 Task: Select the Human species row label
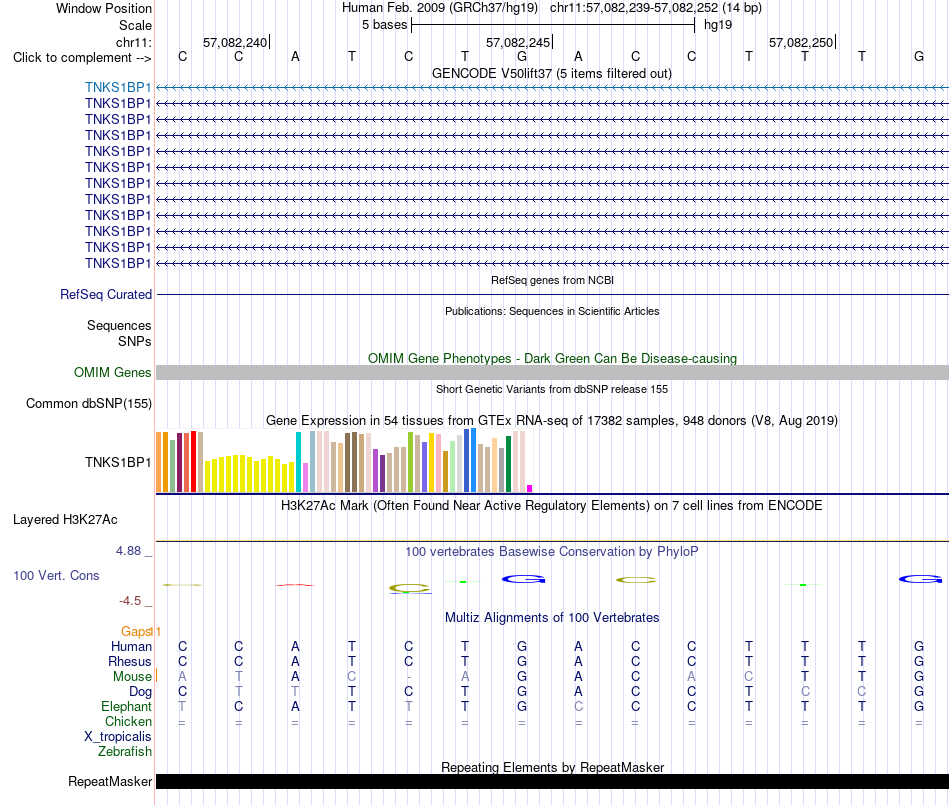tap(131, 646)
